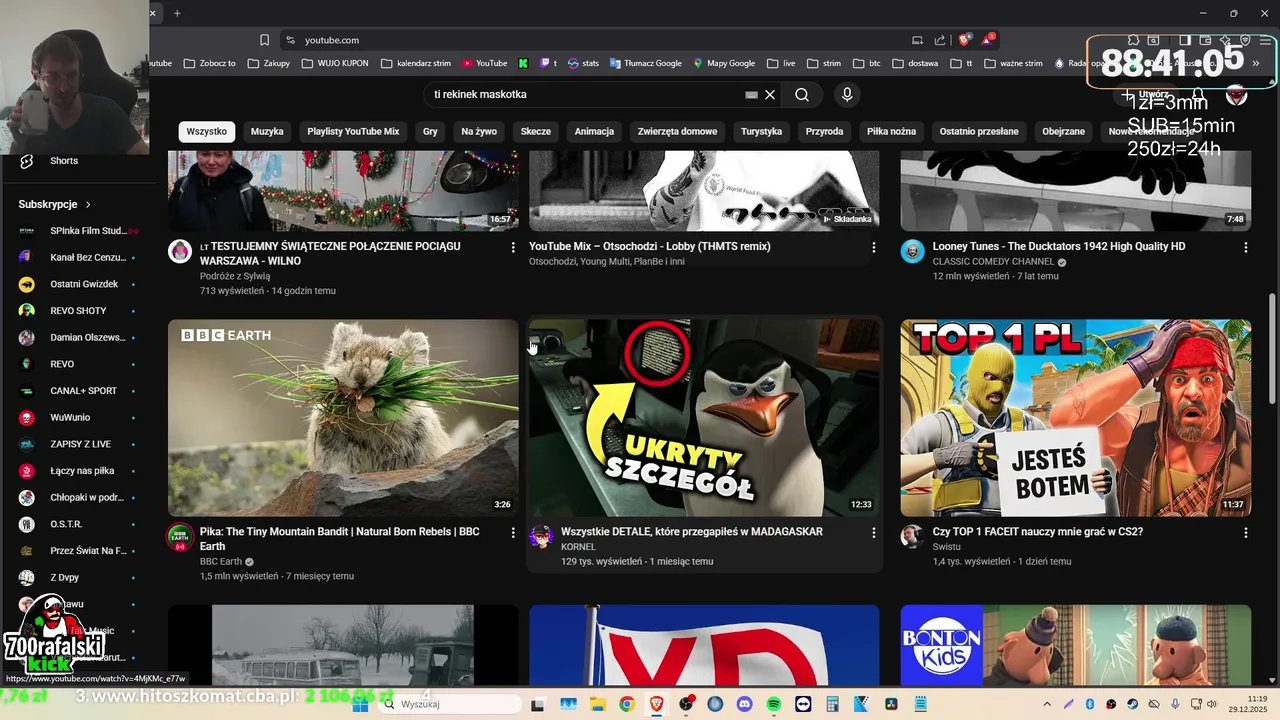
Task: Open the new browser tab plus button
Action: [177, 13]
